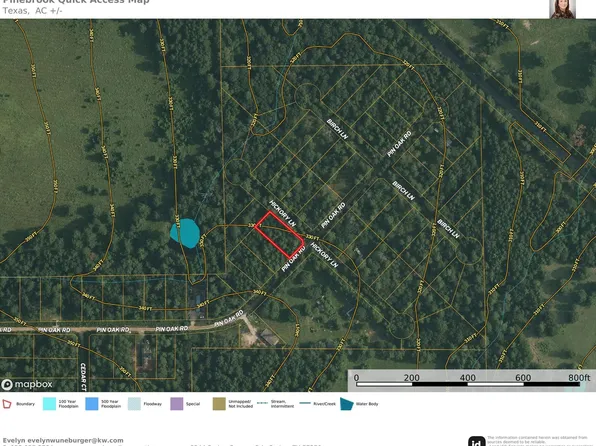This screenshot has width=596, height=446.
Task: Click the mapbox logo on the map
Action: point(27,384)
